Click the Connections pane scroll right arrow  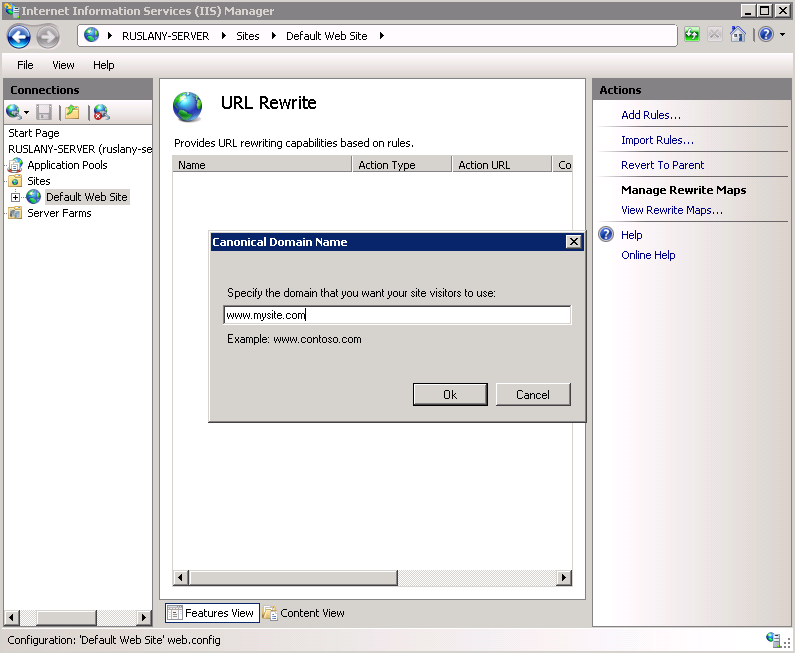pos(144,617)
